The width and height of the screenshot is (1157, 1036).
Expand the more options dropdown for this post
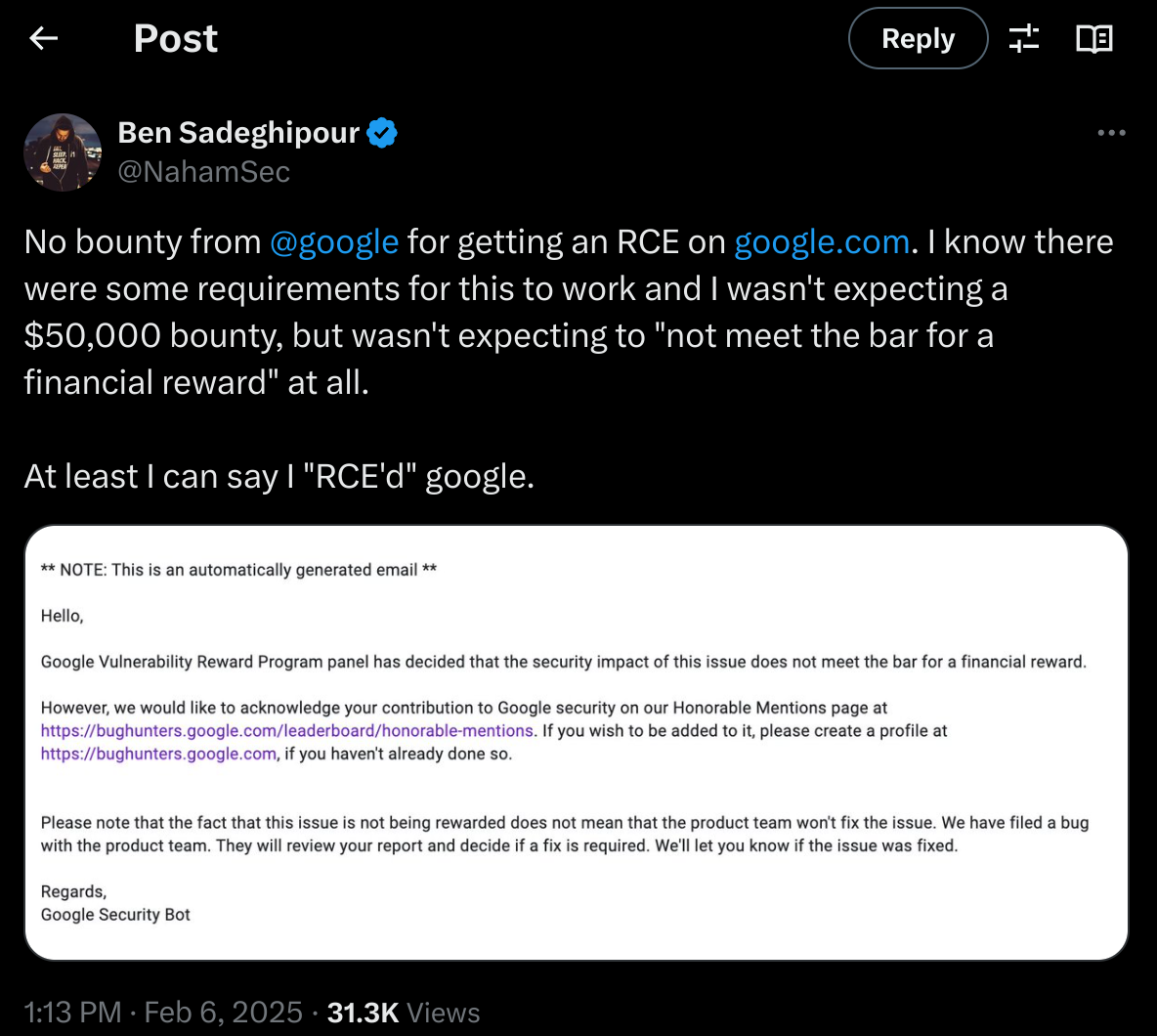pyautogui.click(x=1112, y=132)
